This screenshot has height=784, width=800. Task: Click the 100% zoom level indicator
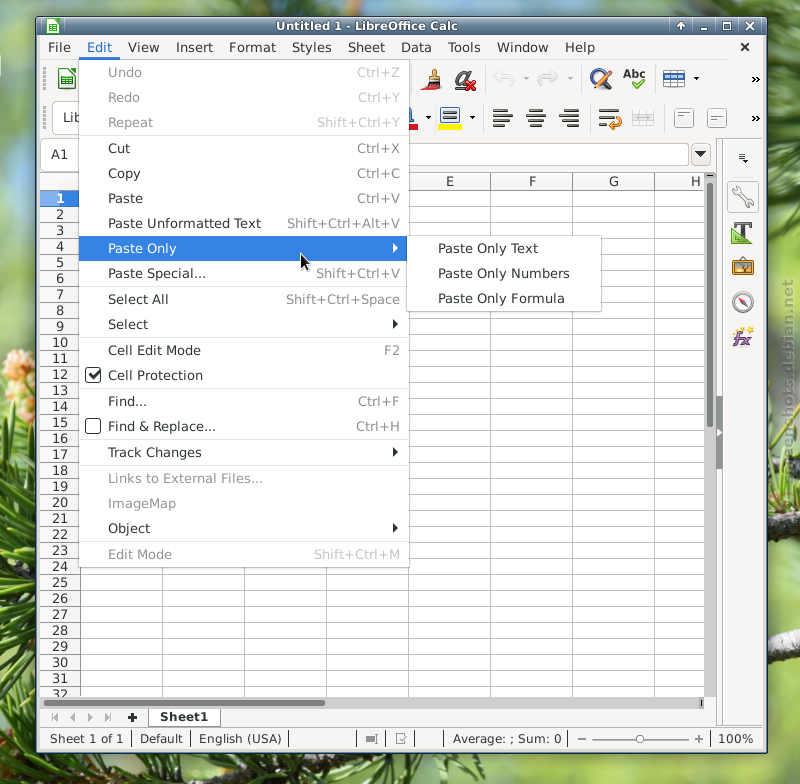coord(735,739)
